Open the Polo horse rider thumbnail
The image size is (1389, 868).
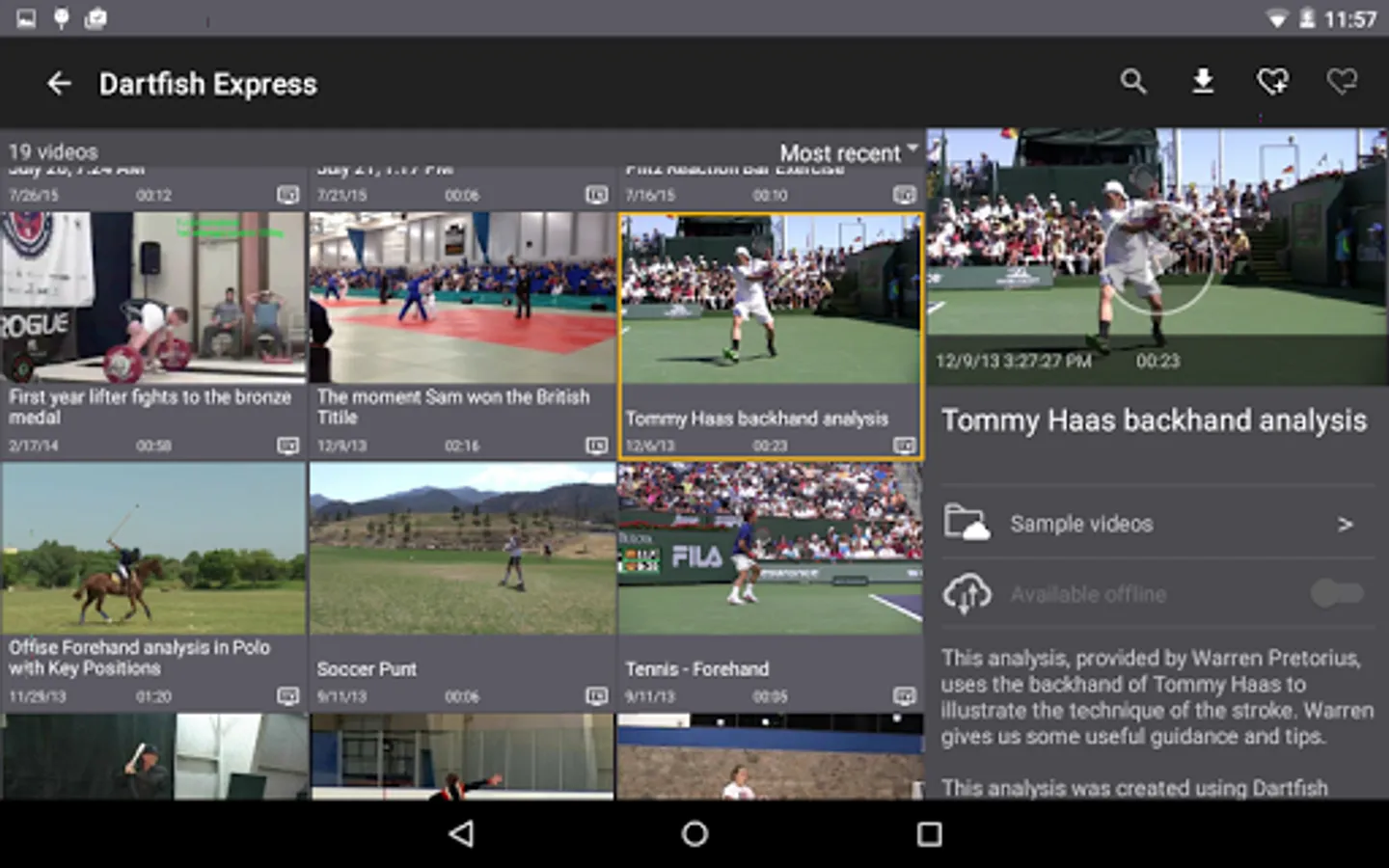click(153, 549)
